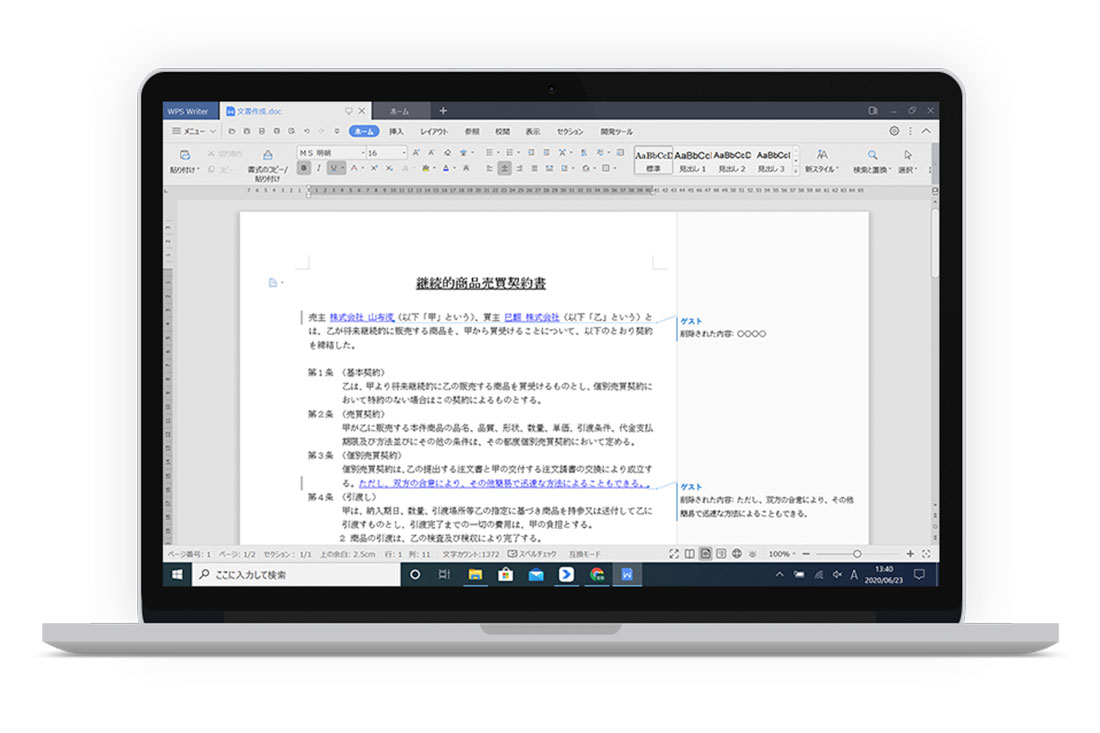Click the paragraph shading icon
This screenshot has height=733, width=1100.
coord(586,168)
